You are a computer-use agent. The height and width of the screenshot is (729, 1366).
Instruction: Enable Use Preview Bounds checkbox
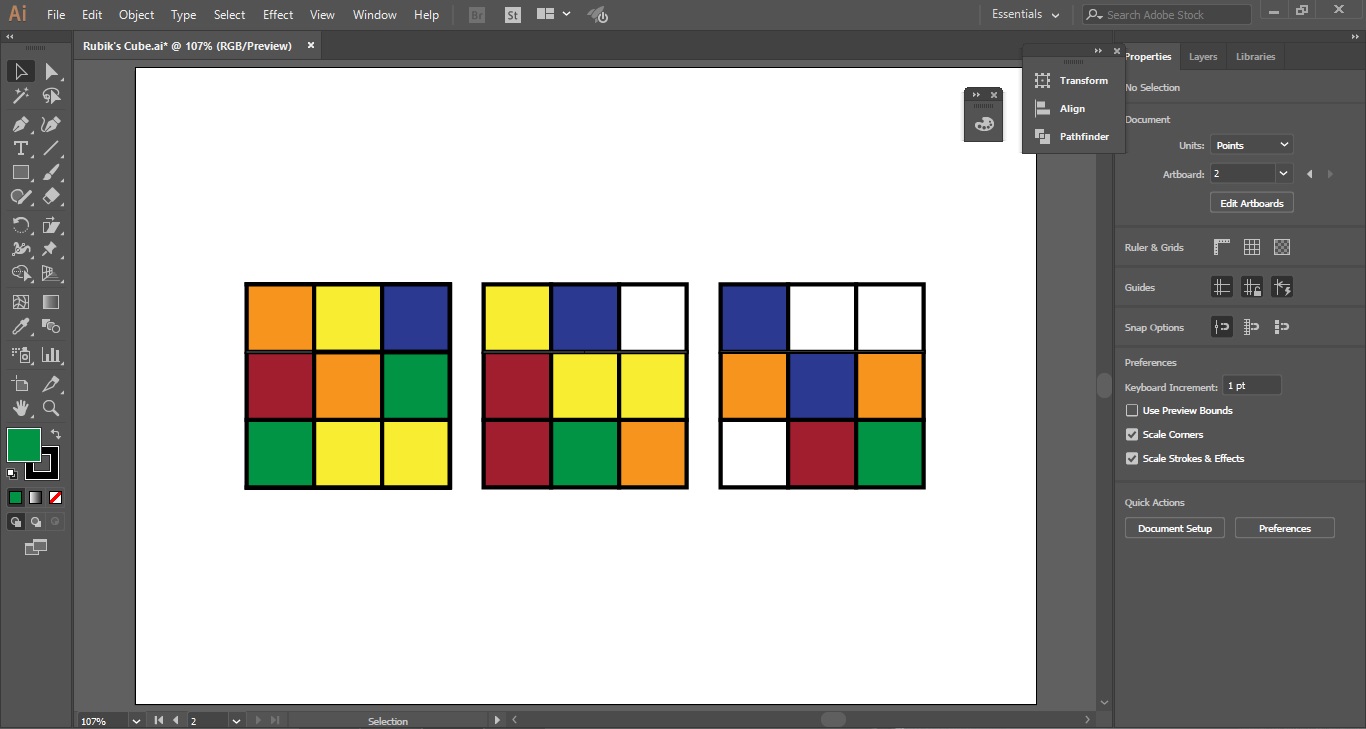[x=1132, y=410]
